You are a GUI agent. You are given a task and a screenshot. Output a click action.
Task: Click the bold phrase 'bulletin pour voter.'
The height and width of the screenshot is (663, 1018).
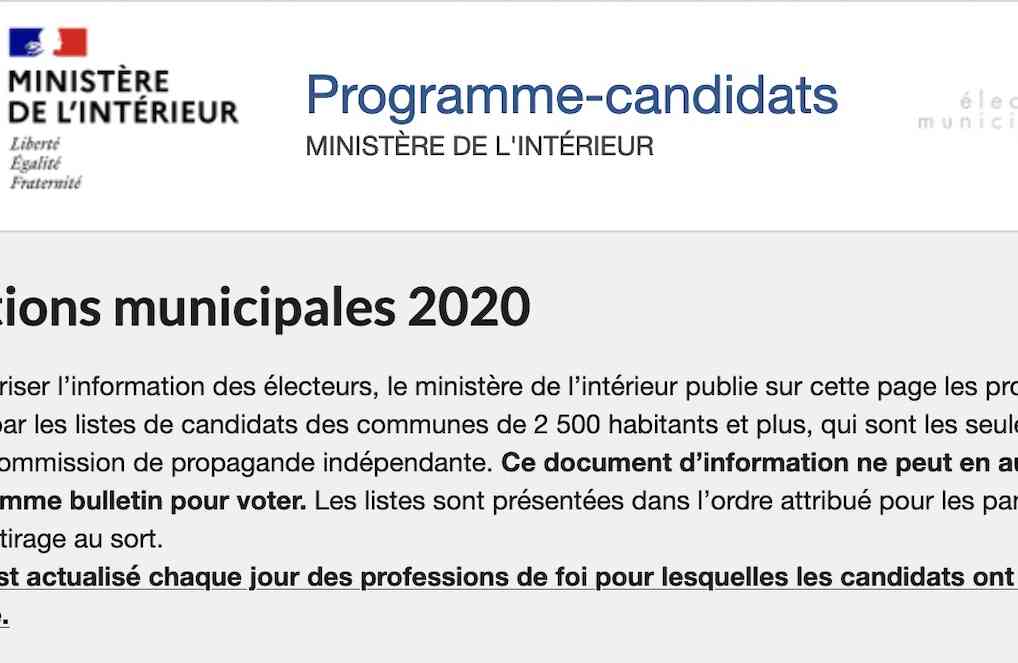[188, 501]
